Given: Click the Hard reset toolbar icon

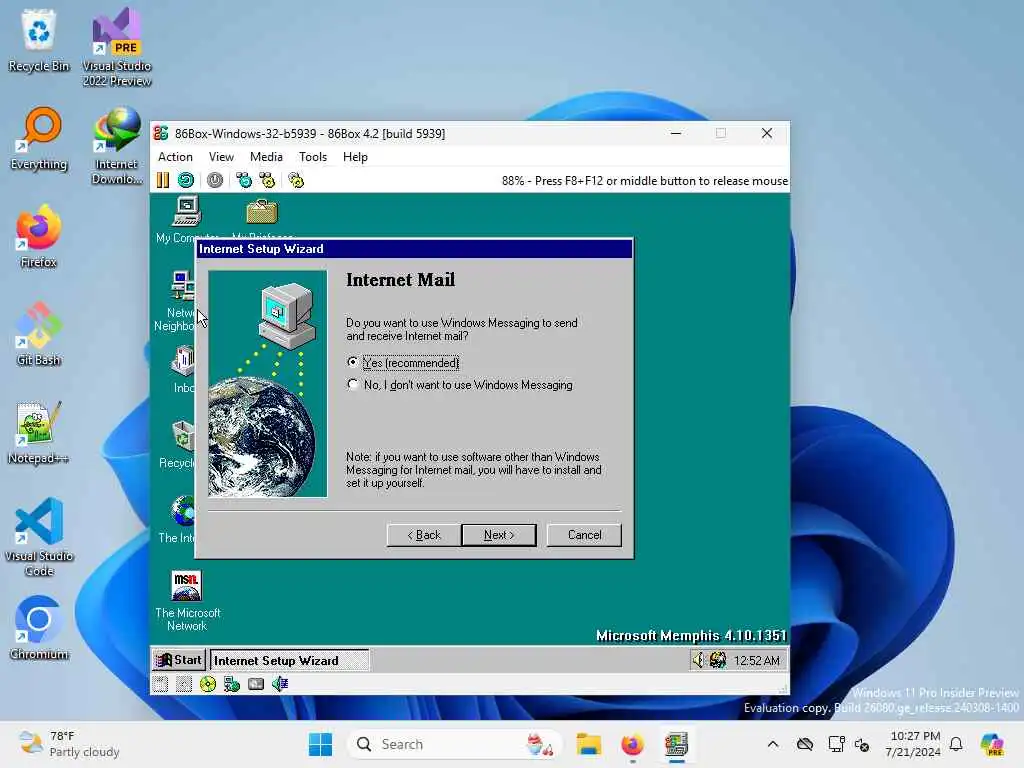Looking at the screenshot, I should click(186, 180).
